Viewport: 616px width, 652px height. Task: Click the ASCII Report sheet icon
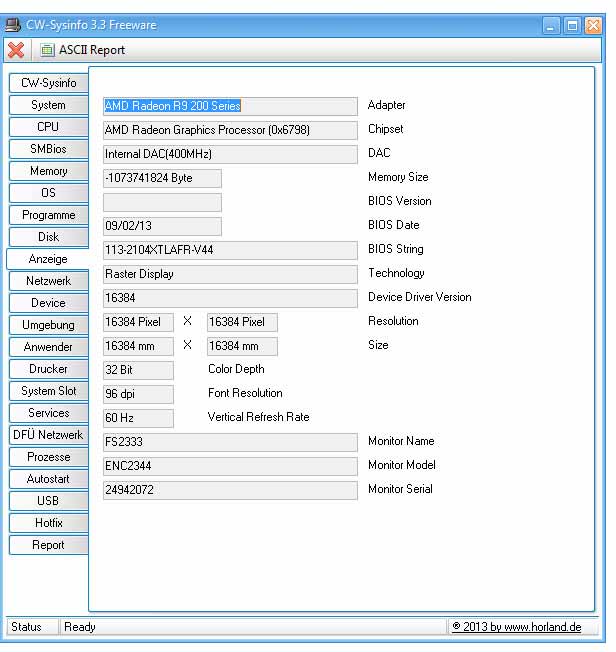[x=47, y=50]
